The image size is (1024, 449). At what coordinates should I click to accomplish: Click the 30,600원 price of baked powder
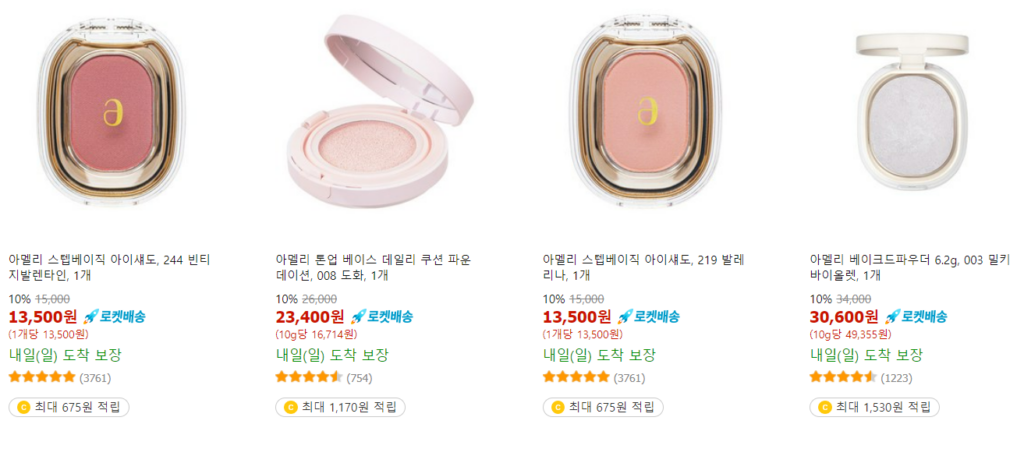[x=844, y=317]
